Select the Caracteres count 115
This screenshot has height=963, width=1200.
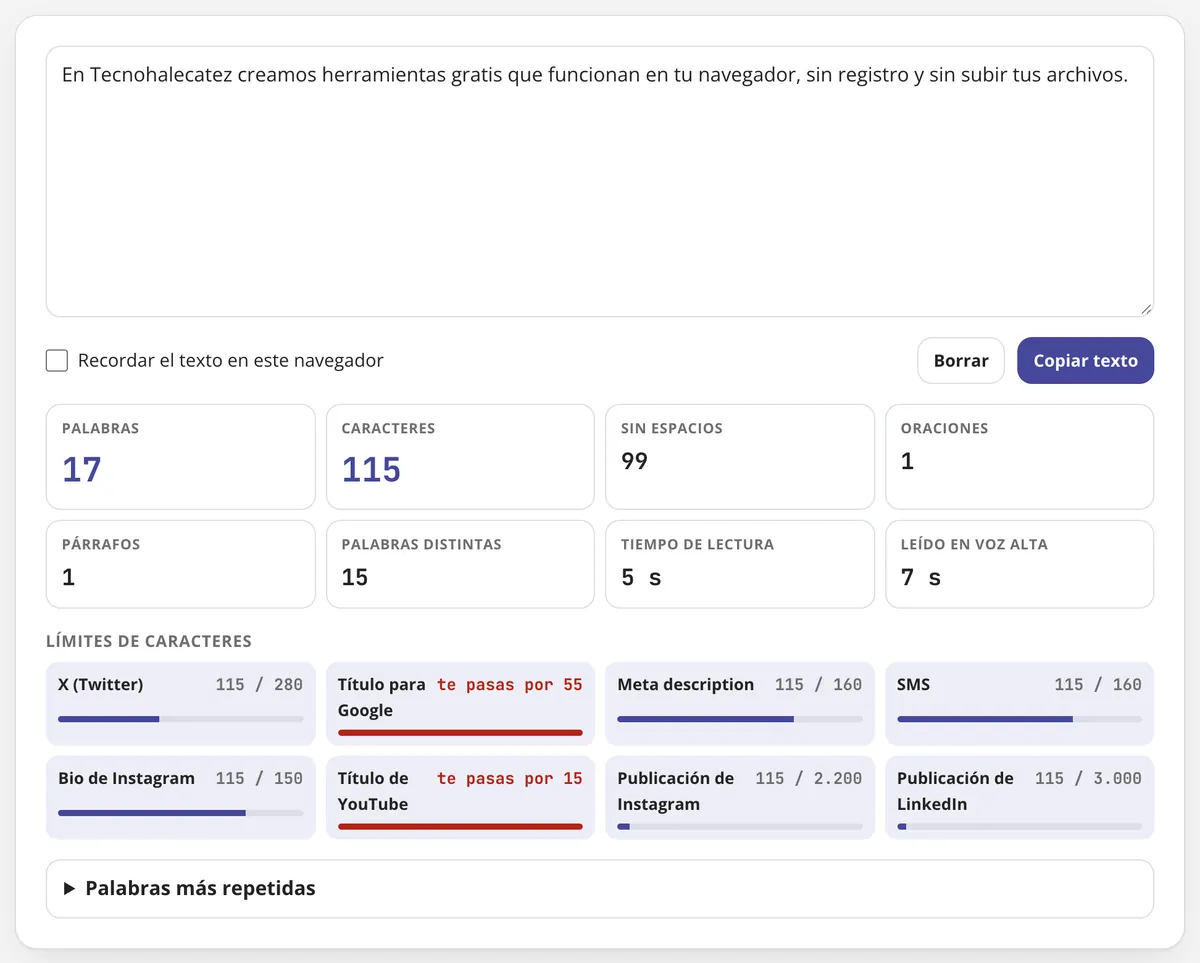point(371,469)
